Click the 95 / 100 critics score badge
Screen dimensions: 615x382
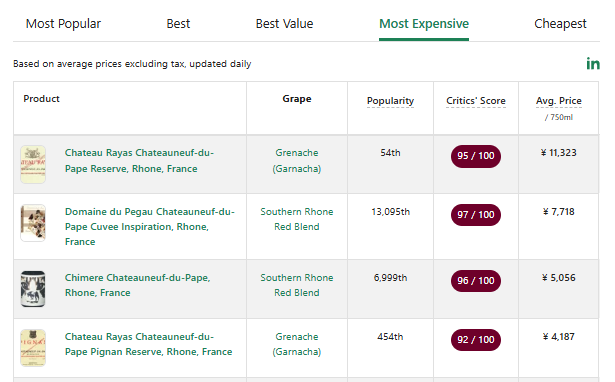[x=476, y=156]
